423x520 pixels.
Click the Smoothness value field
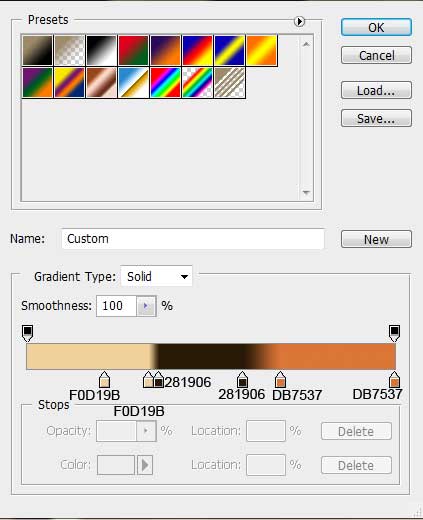[116, 306]
